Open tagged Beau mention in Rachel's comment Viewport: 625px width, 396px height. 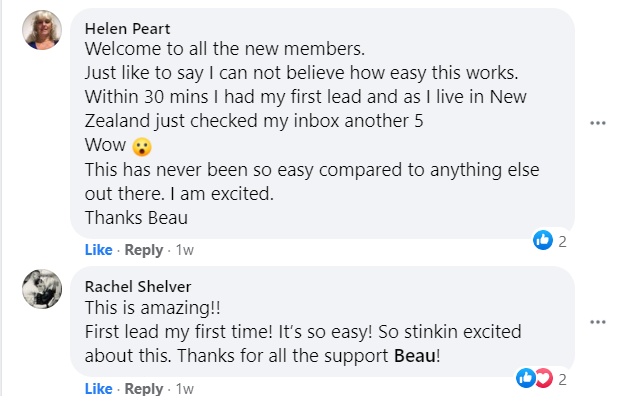pyautogui.click(x=415, y=356)
